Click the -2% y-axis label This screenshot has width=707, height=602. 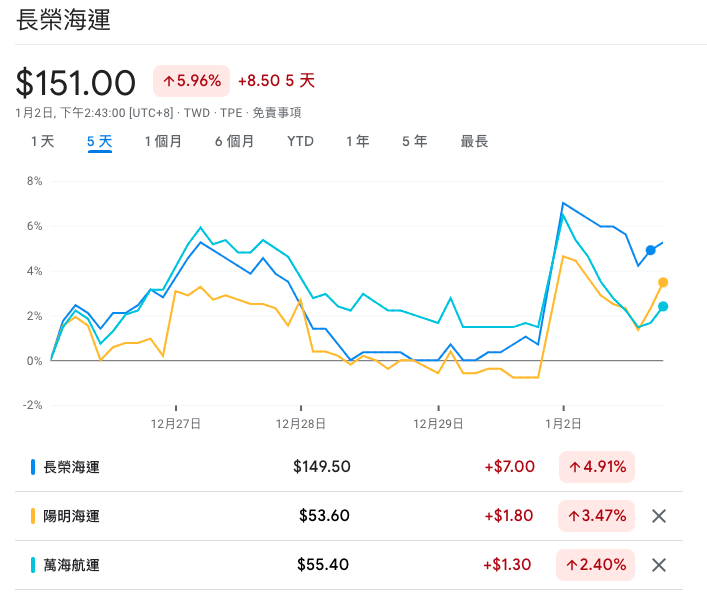tap(32, 405)
